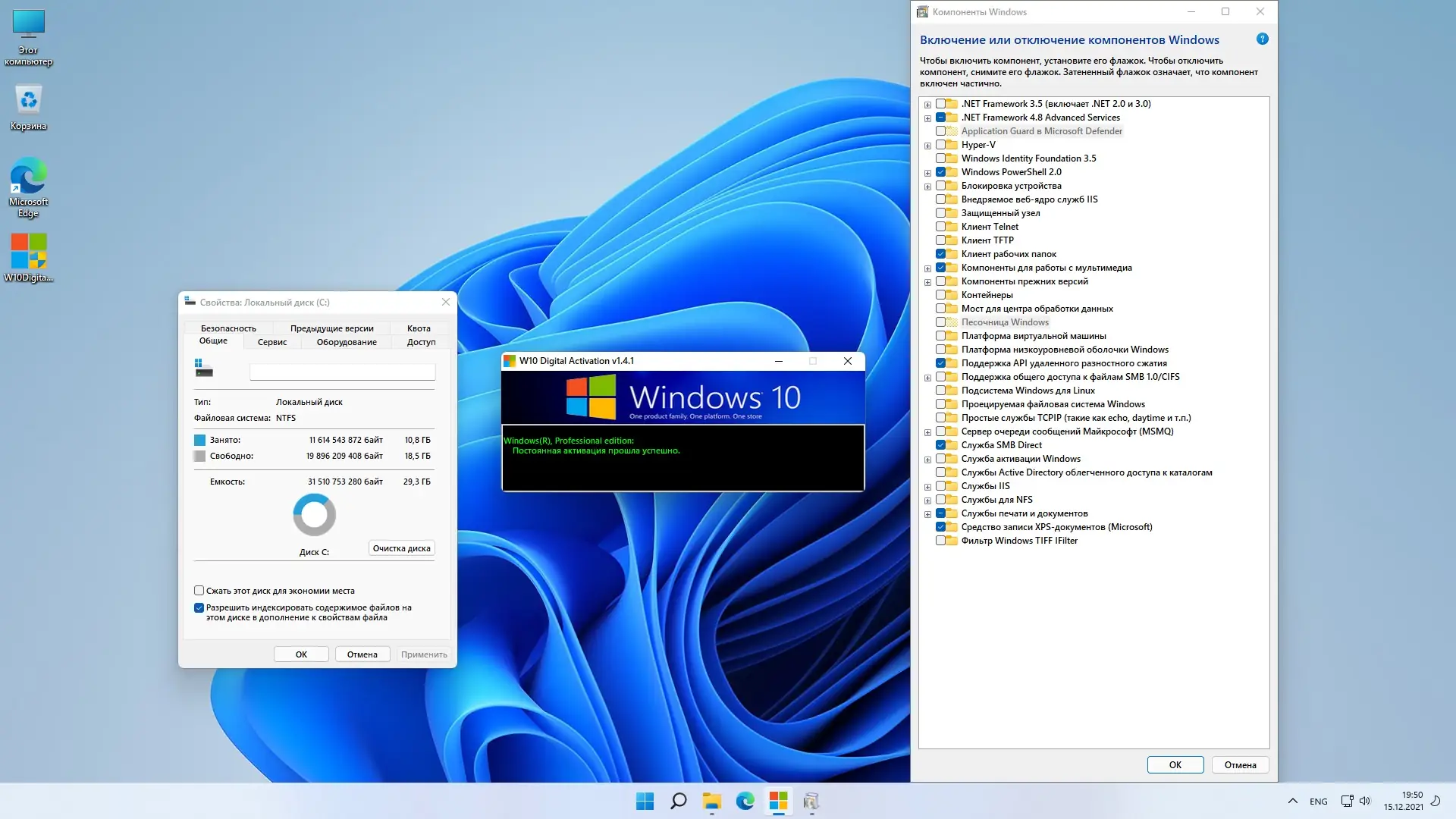Image resolution: width=1456 pixels, height=819 pixels.
Task: Click the Windows Start button in taskbar
Action: (645, 801)
